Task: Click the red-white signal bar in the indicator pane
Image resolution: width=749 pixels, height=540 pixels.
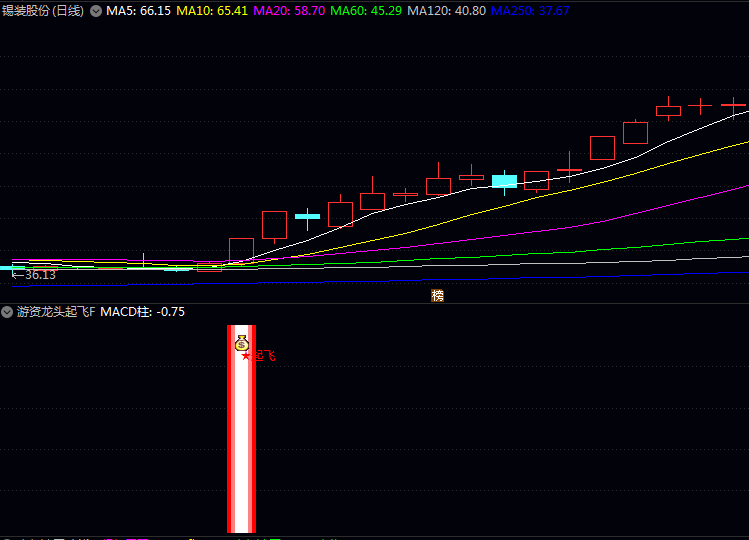Action: [x=242, y=429]
